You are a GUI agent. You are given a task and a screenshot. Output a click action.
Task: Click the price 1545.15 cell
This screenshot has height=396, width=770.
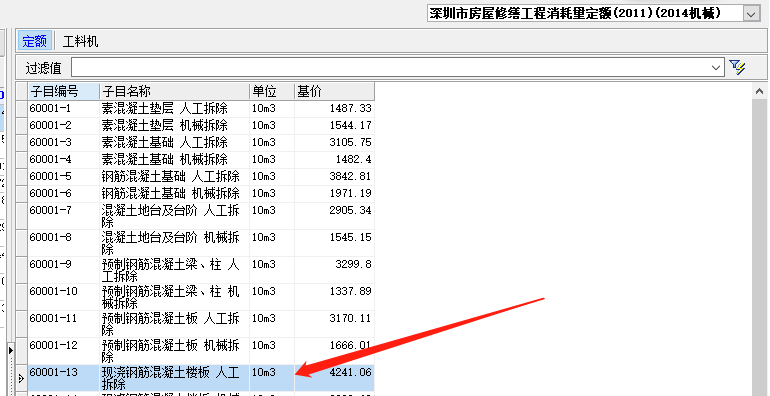pyautogui.click(x=334, y=243)
